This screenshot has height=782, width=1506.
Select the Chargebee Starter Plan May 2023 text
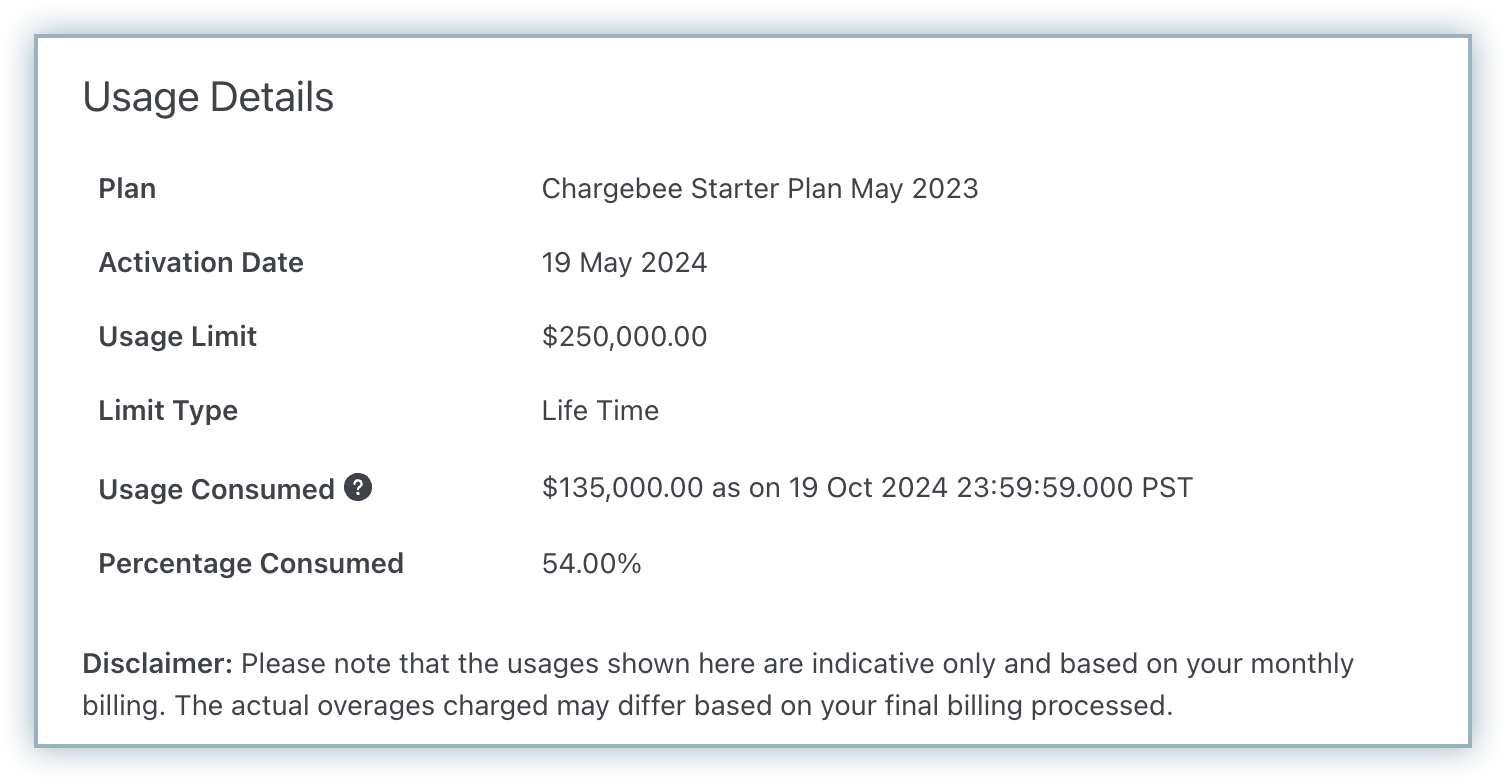tap(760, 188)
